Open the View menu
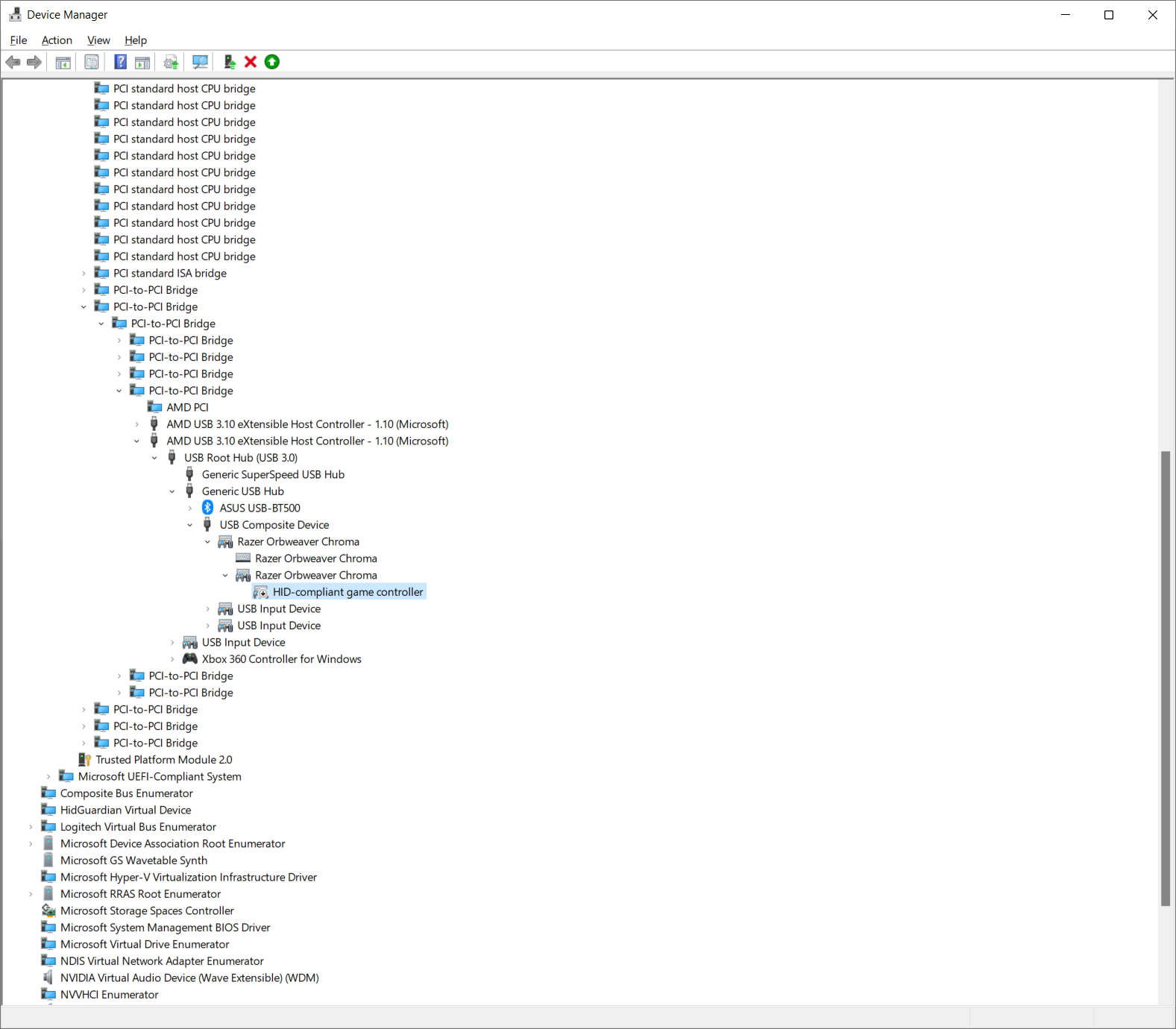 pyautogui.click(x=98, y=40)
